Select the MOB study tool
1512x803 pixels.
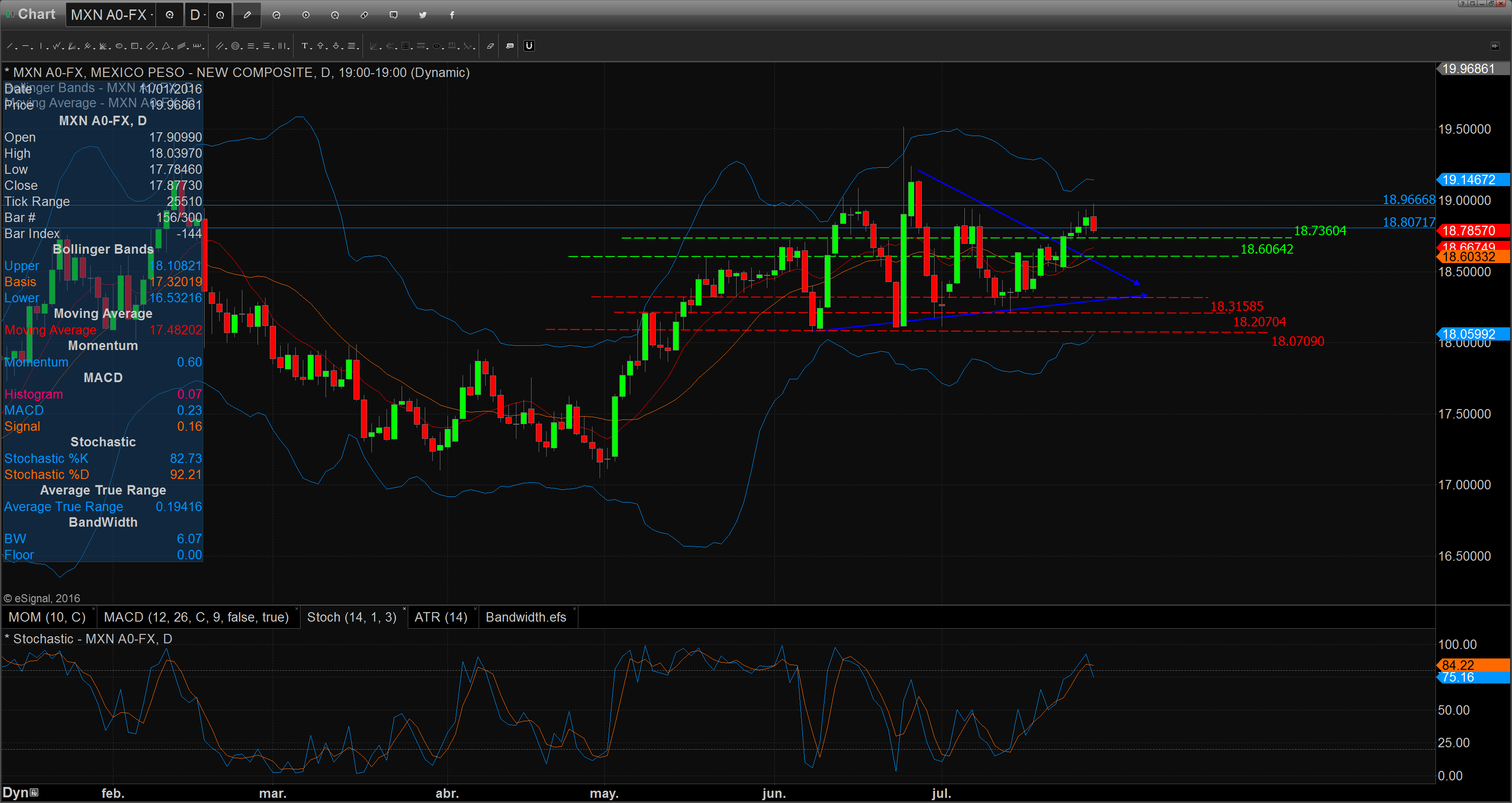point(421,46)
